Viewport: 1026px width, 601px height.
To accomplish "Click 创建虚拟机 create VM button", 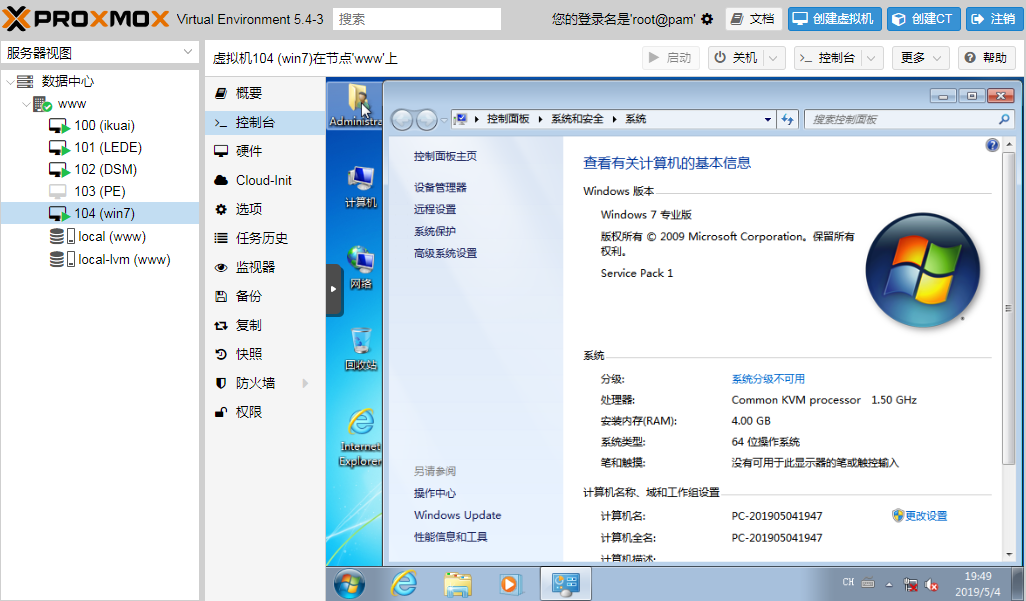I will (x=835, y=19).
